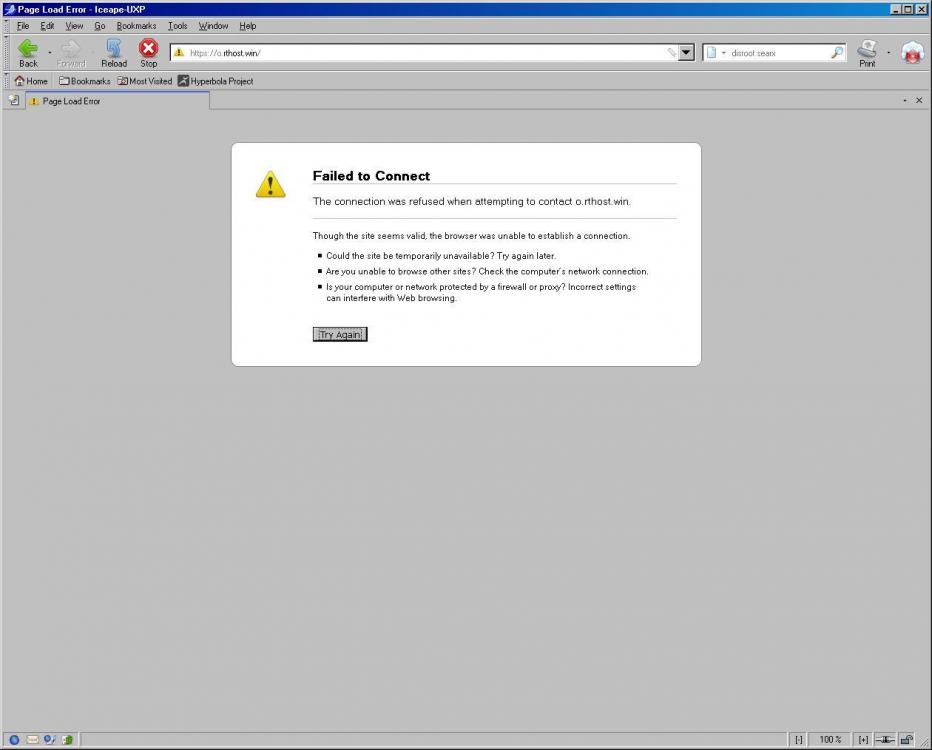Viewport: 932px width, 750px height.
Task: Click the Navigator browser icon in status bar
Action: (x=14, y=740)
